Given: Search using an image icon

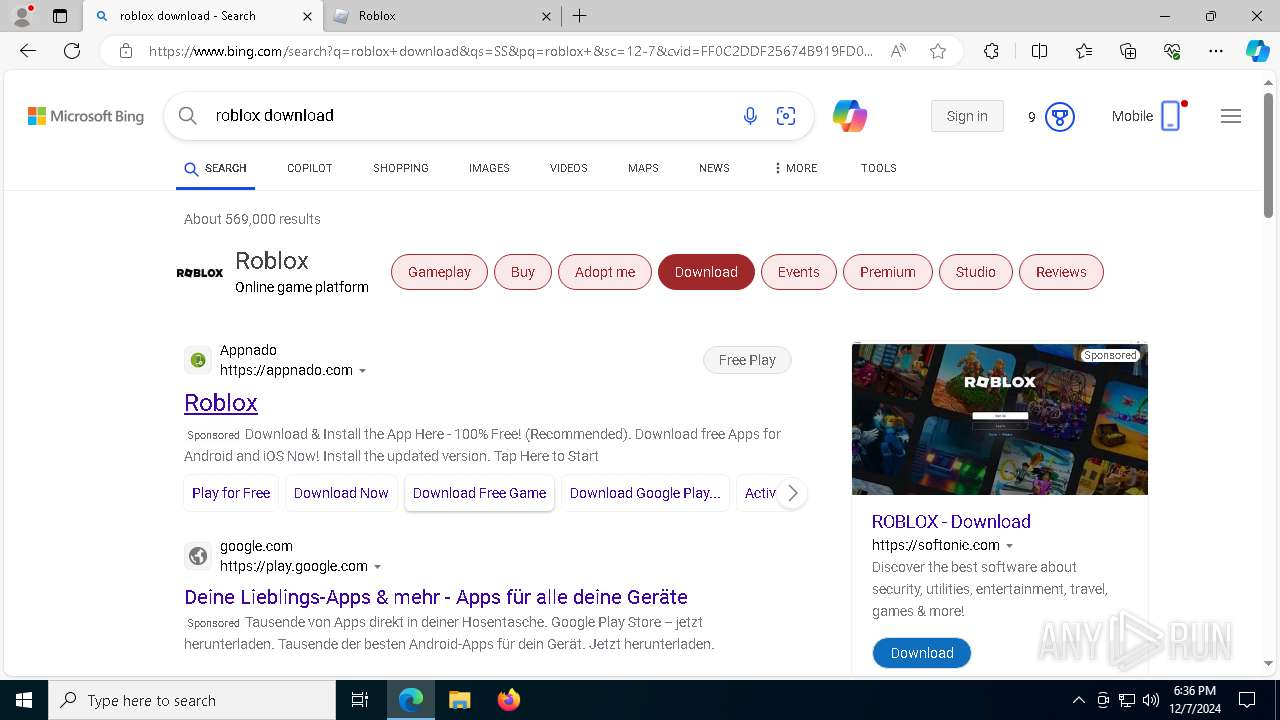Looking at the screenshot, I should [x=786, y=116].
